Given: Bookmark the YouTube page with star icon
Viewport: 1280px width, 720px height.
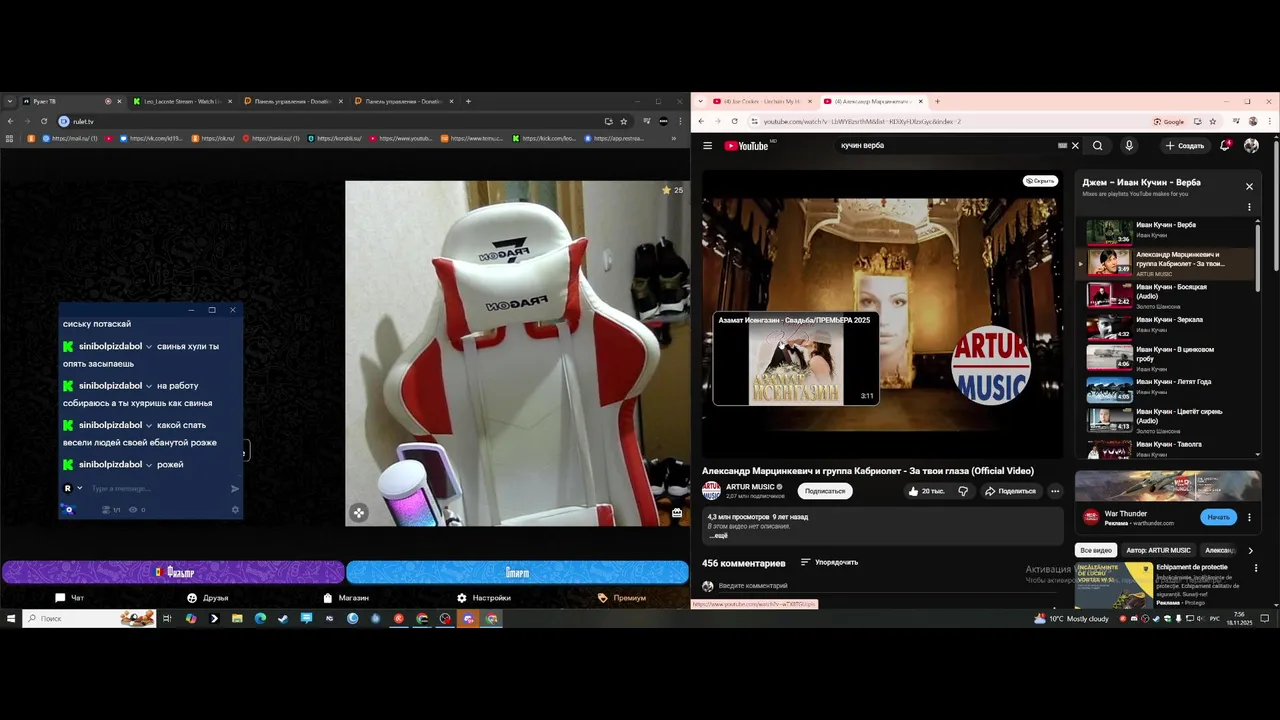Looking at the screenshot, I should [1213, 121].
